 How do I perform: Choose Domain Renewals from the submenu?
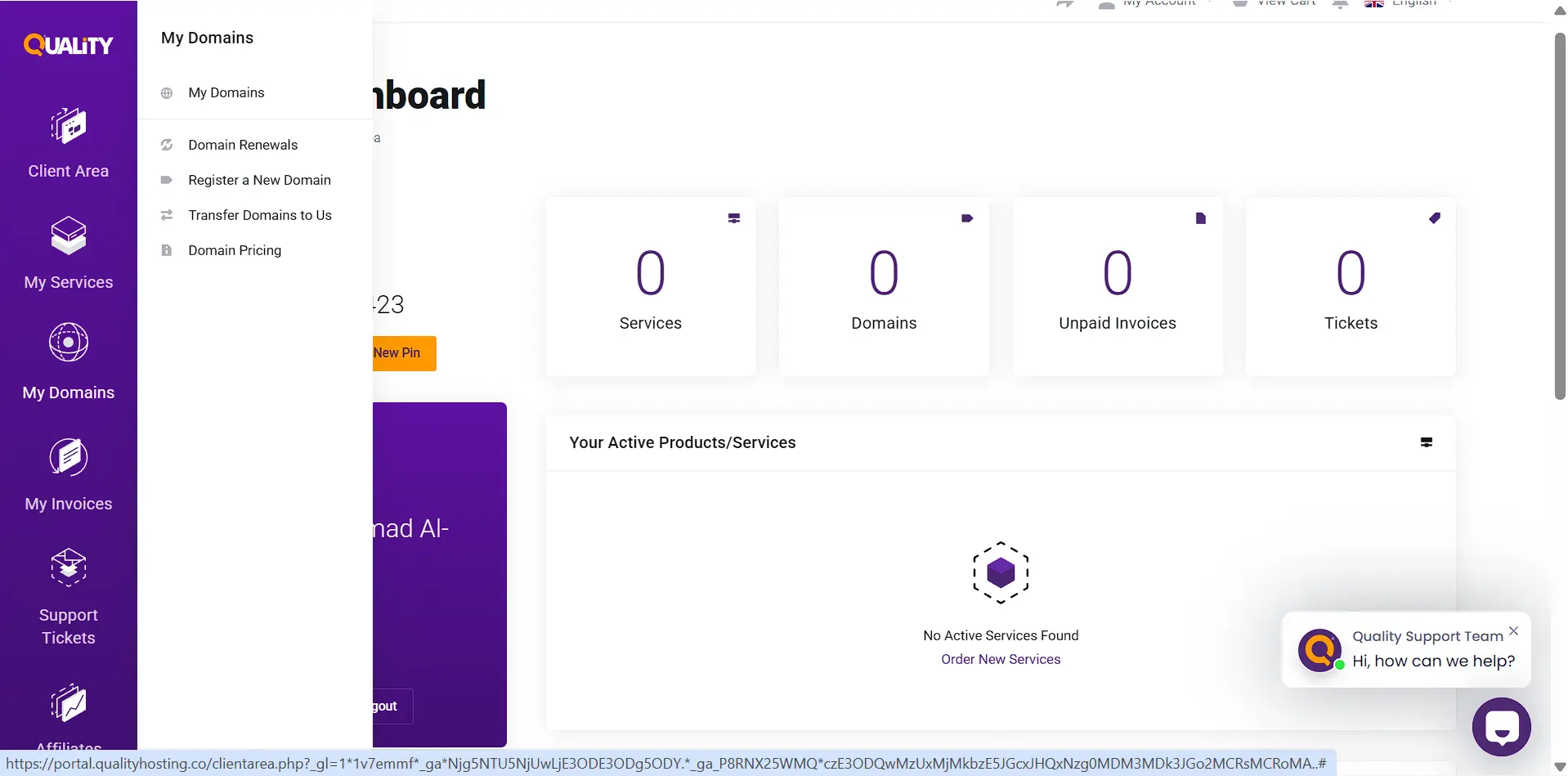[243, 145]
